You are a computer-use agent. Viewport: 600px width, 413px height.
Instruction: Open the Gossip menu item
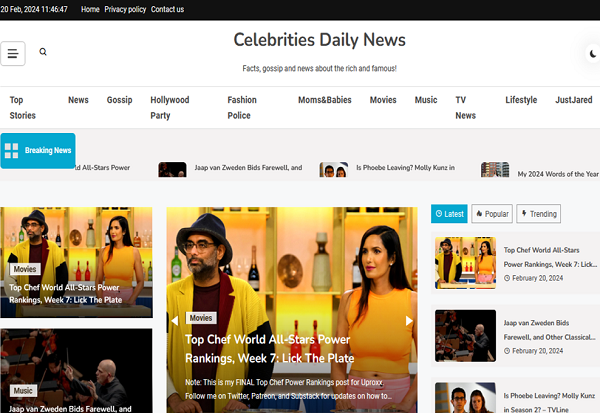click(x=119, y=100)
